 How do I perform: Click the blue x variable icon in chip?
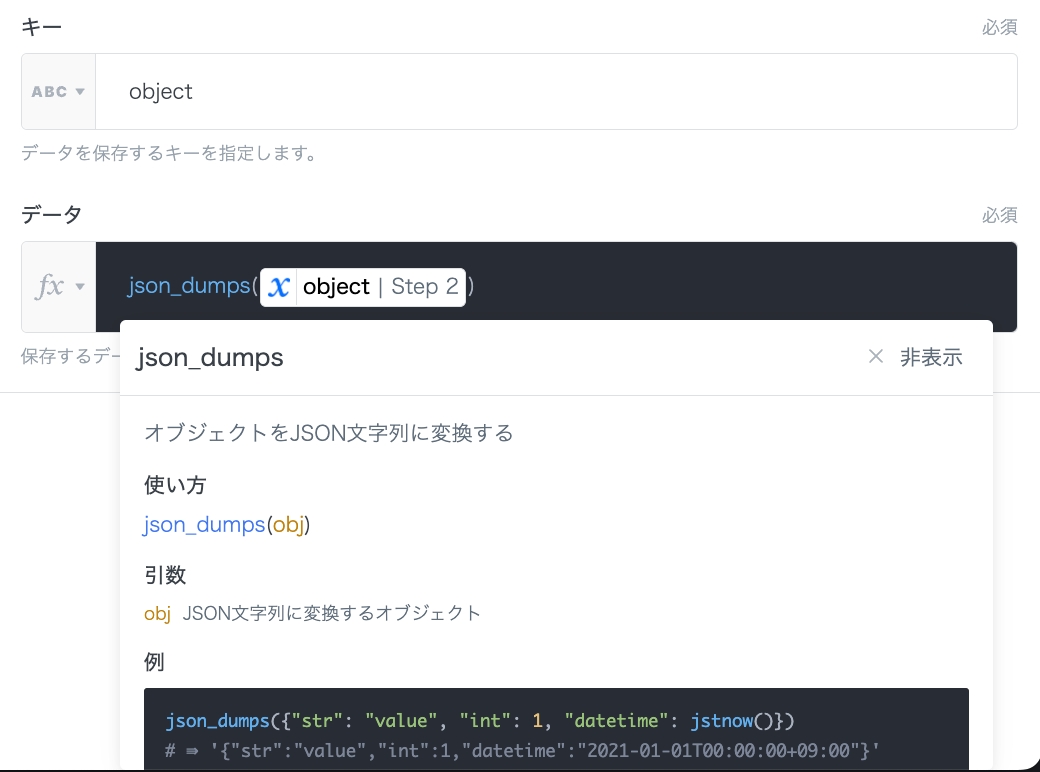(279, 287)
